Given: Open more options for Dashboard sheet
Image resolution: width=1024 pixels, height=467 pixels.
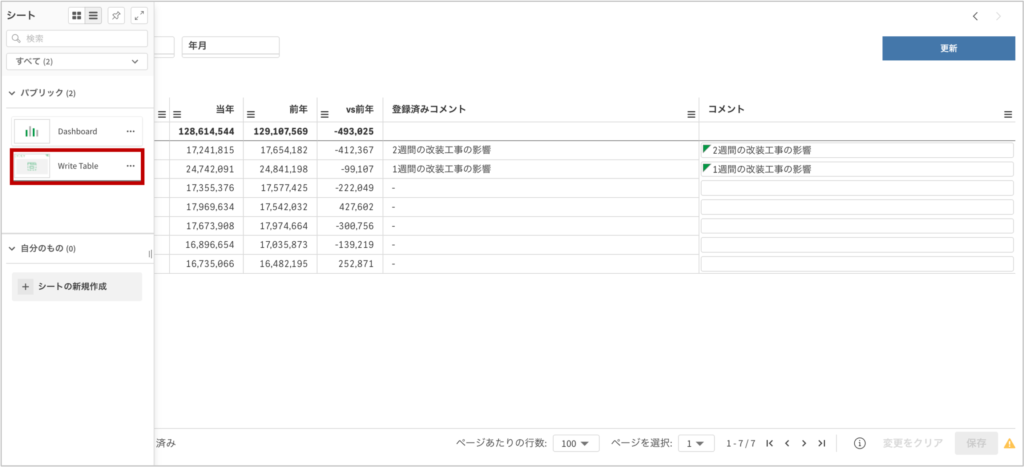Looking at the screenshot, I should pos(130,131).
